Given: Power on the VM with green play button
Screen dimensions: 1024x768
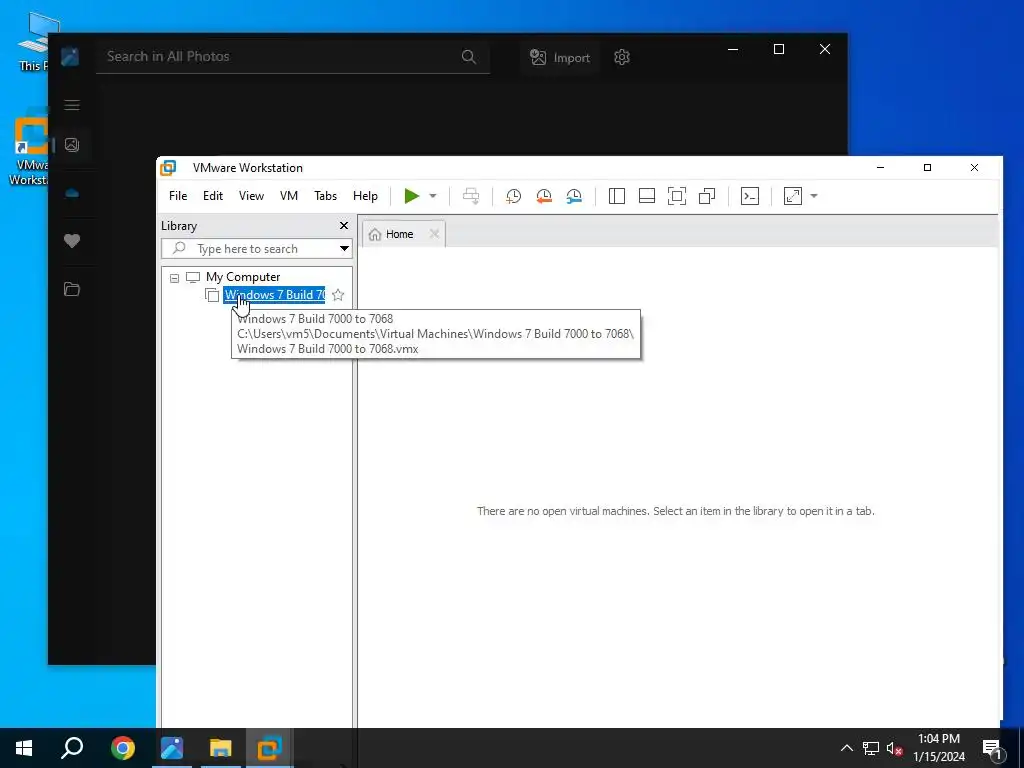Looking at the screenshot, I should coord(411,196).
